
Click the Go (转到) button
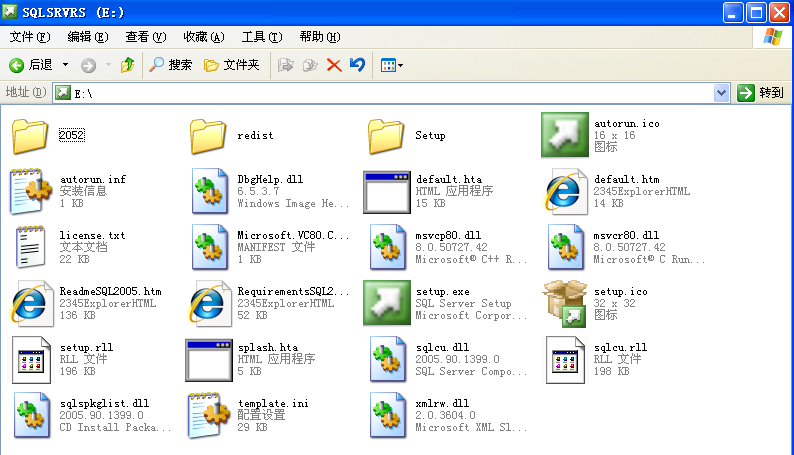(x=761, y=93)
